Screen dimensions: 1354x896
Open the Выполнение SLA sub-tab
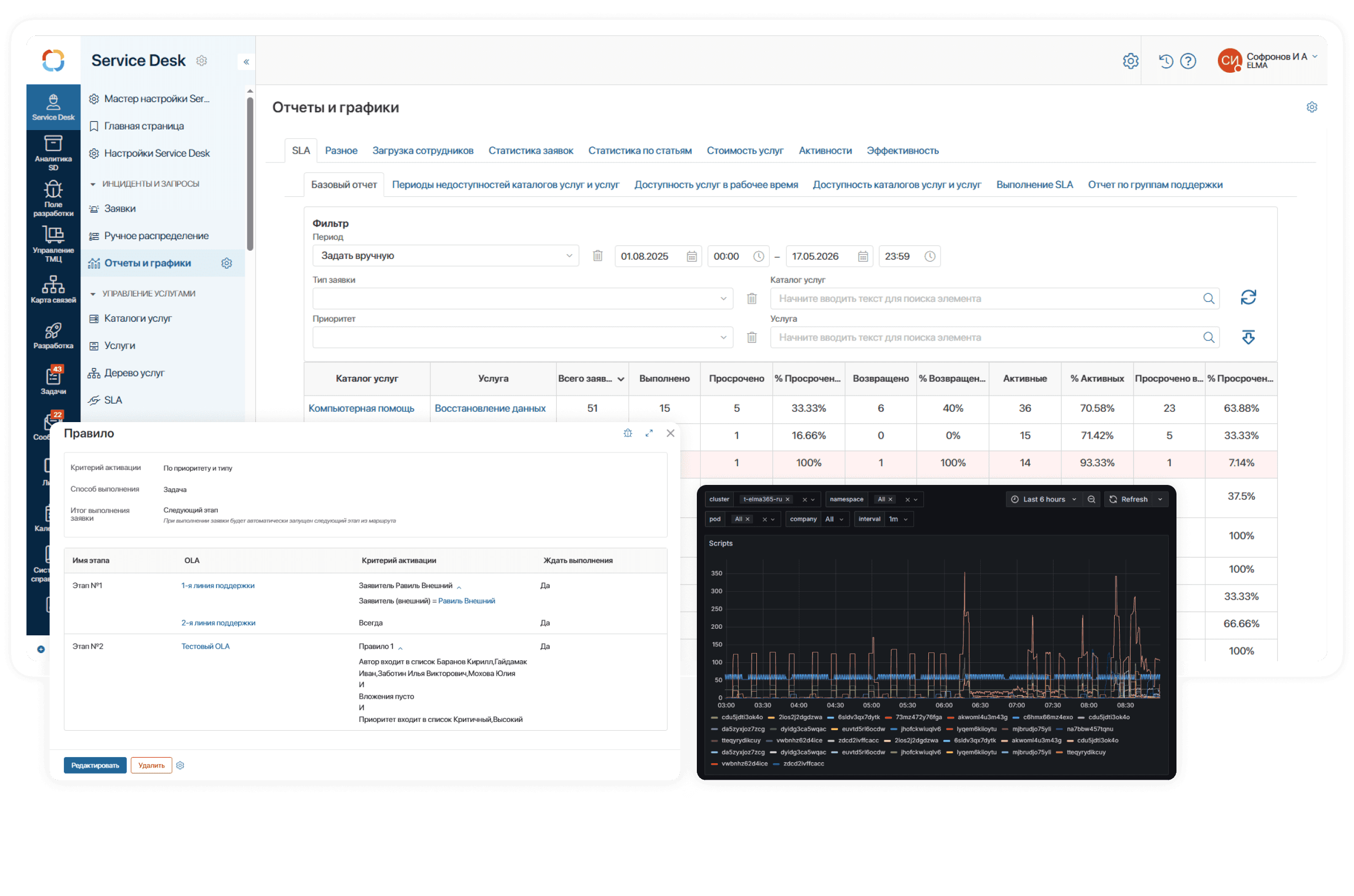[1034, 185]
